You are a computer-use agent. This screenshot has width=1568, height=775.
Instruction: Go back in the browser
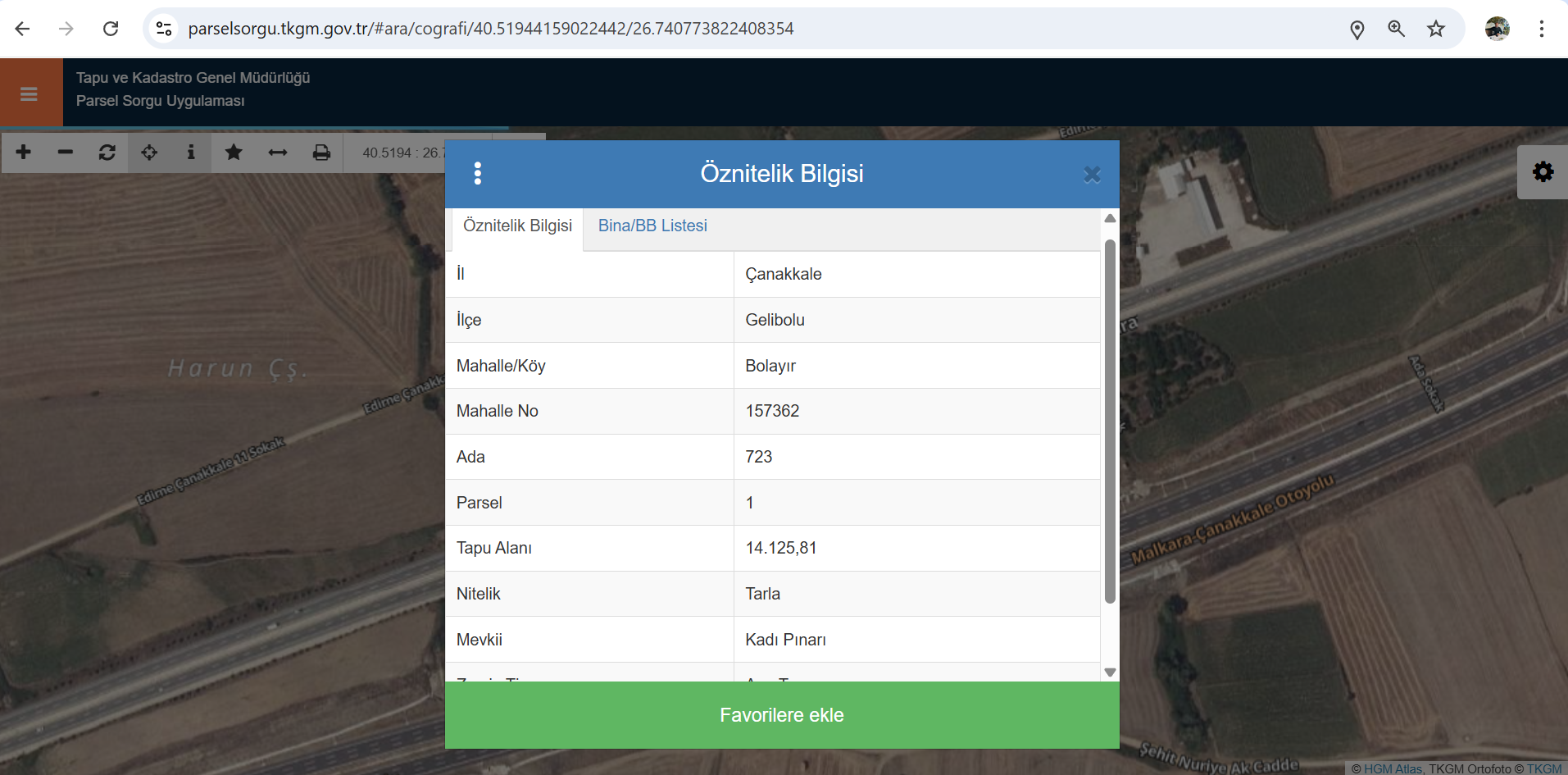(x=23, y=29)
